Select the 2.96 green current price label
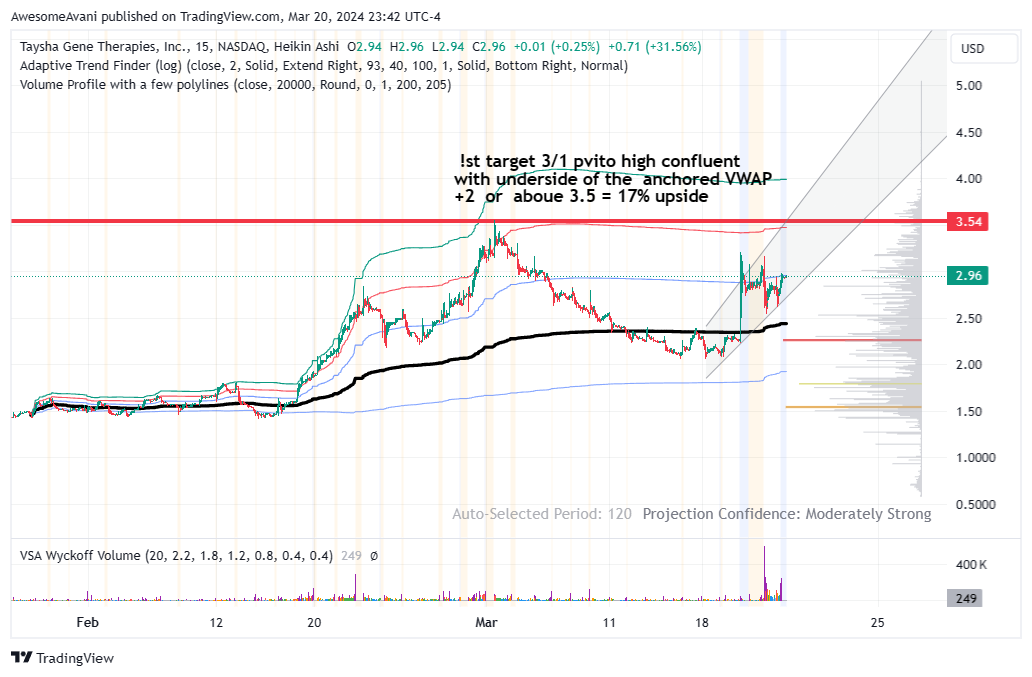 (x=968, y=276)
